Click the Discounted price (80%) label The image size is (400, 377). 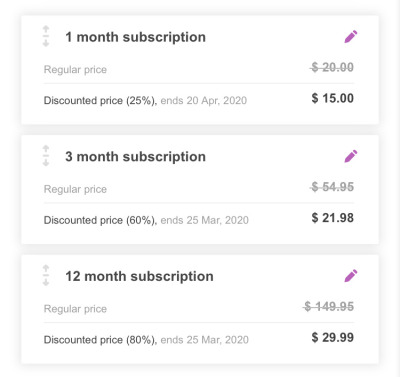(x=100, y=340)
